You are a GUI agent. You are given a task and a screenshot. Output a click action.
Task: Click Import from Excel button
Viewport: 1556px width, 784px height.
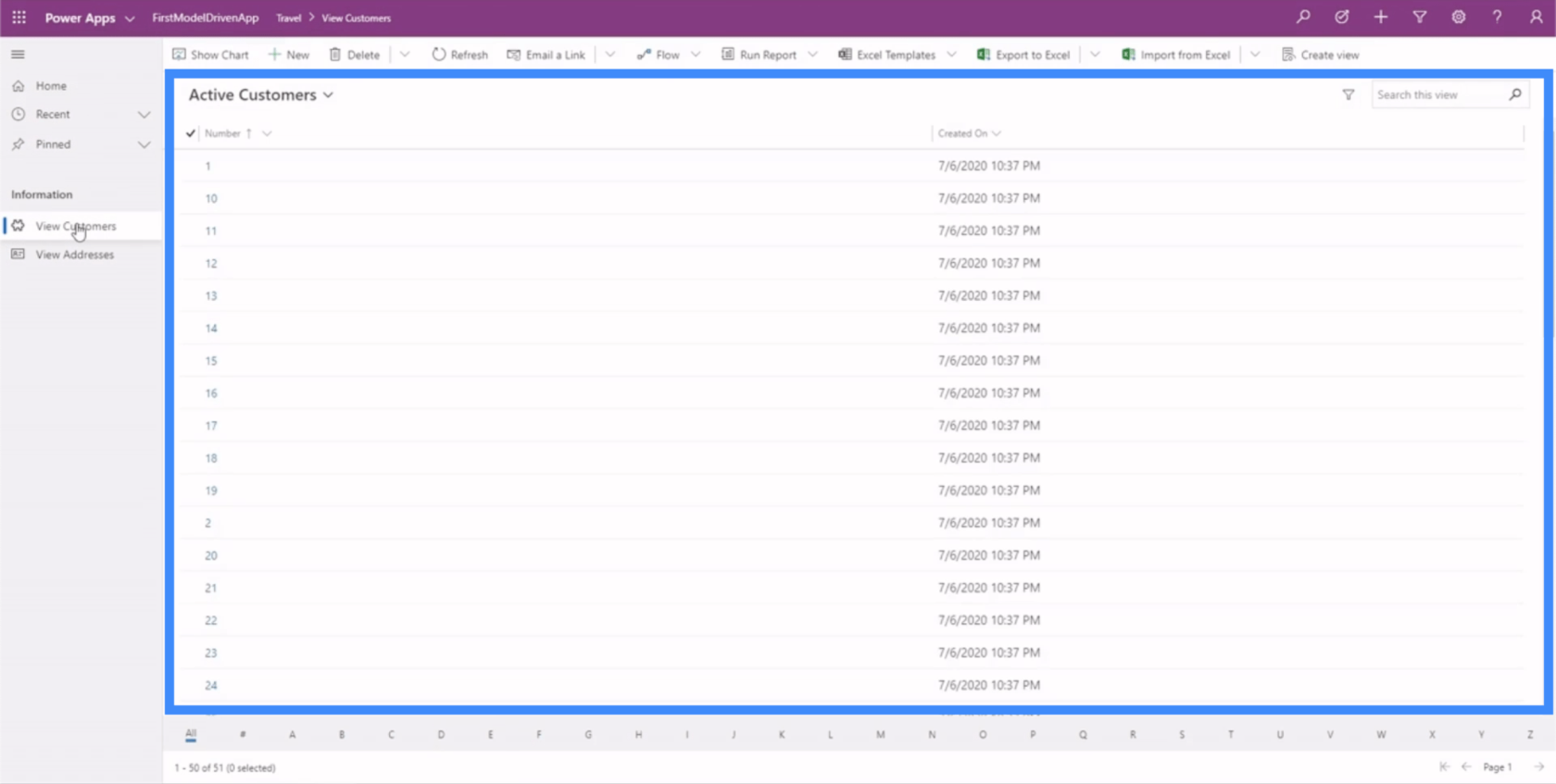(1175, 55)
